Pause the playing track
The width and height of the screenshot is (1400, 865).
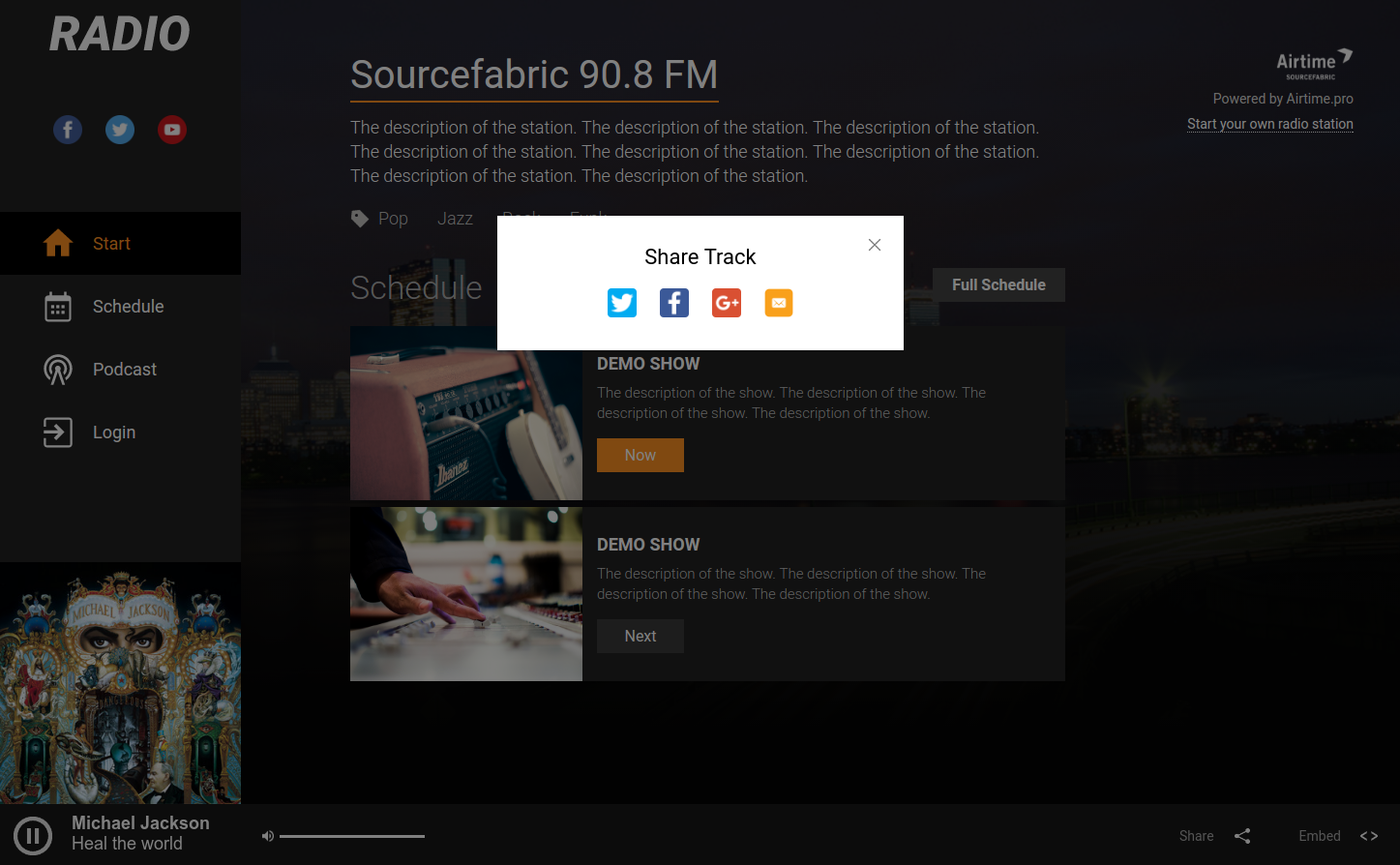(33, 835)
